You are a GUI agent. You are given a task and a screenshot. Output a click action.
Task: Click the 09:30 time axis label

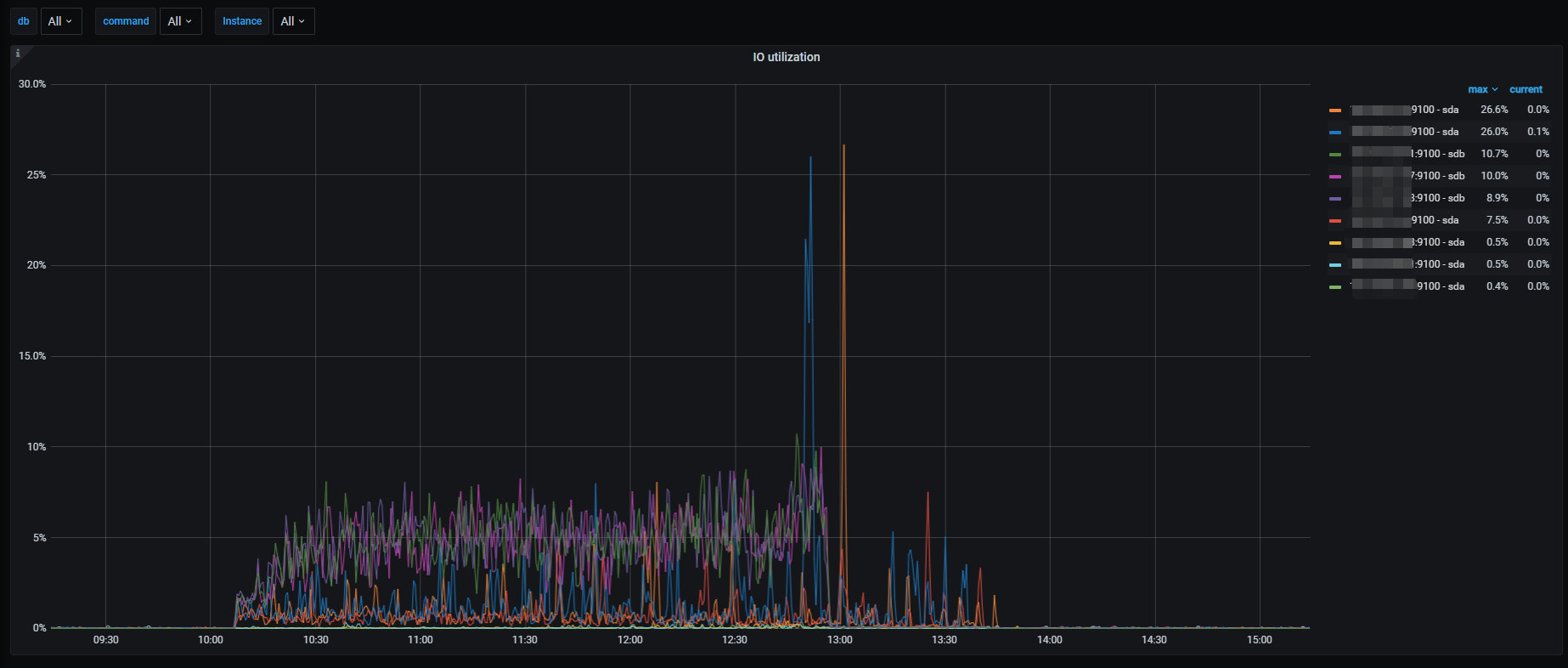105,640
